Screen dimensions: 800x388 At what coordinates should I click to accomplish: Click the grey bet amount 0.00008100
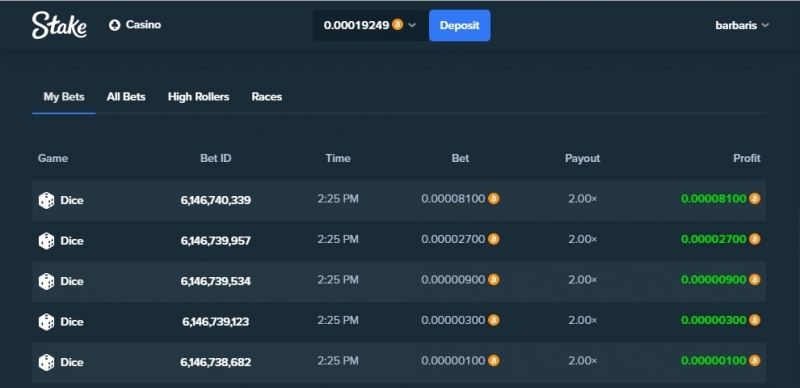point(453,199)
